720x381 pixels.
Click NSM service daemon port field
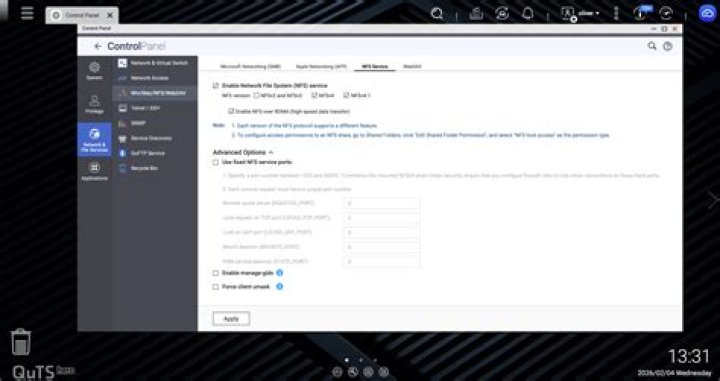pos(381,262)
